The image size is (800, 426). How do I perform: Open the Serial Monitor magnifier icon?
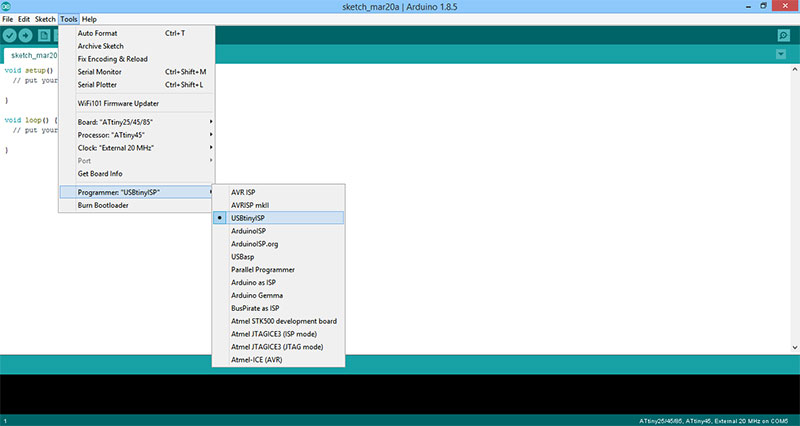(784, 35)
